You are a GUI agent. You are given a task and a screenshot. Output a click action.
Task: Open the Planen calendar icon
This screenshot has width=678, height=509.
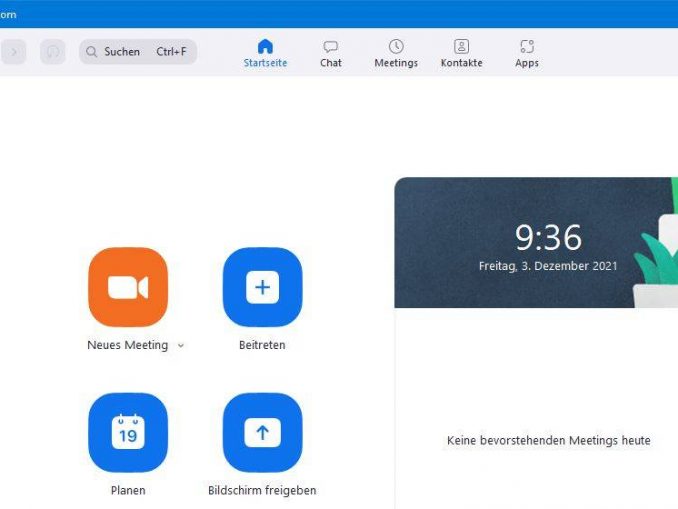click(x=128, y=432)
